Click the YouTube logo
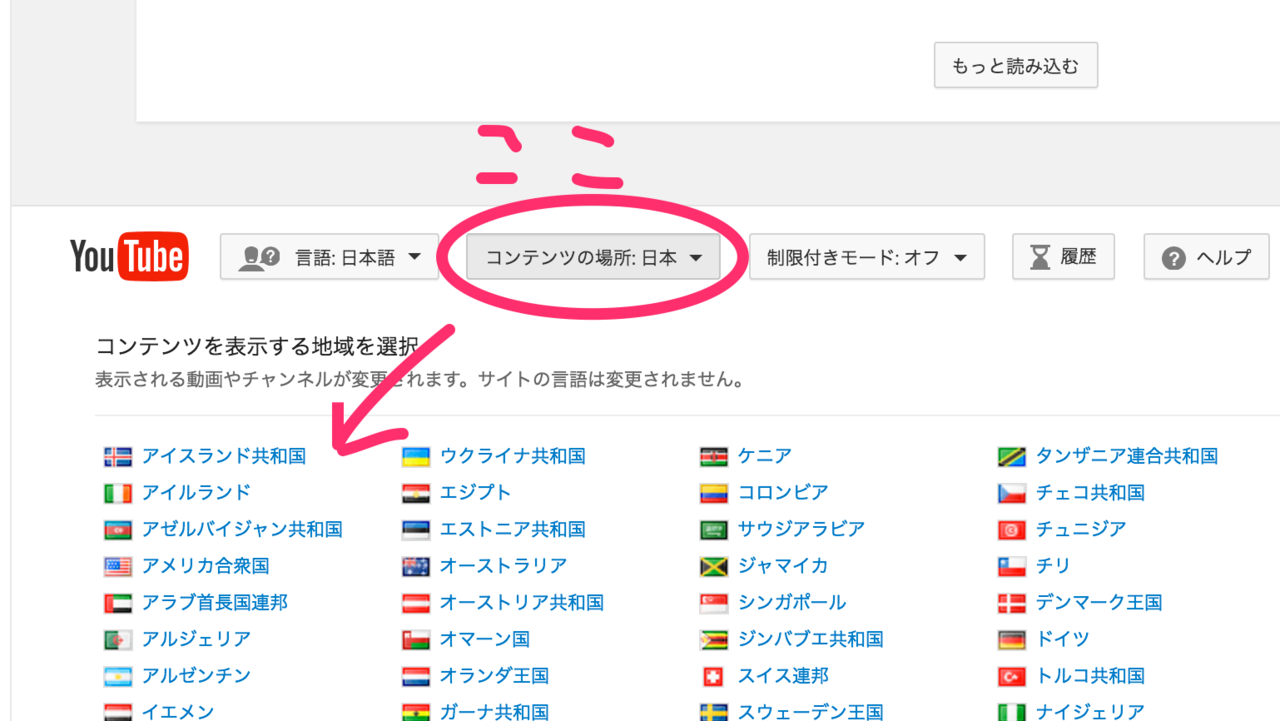 129,256
